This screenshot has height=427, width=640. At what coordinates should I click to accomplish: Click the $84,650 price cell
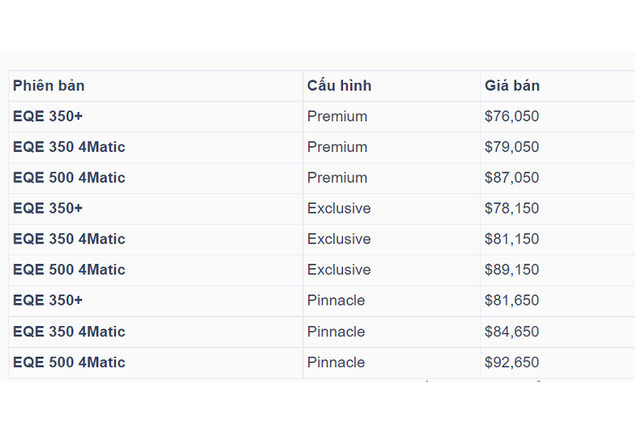(x=511, y=331)
